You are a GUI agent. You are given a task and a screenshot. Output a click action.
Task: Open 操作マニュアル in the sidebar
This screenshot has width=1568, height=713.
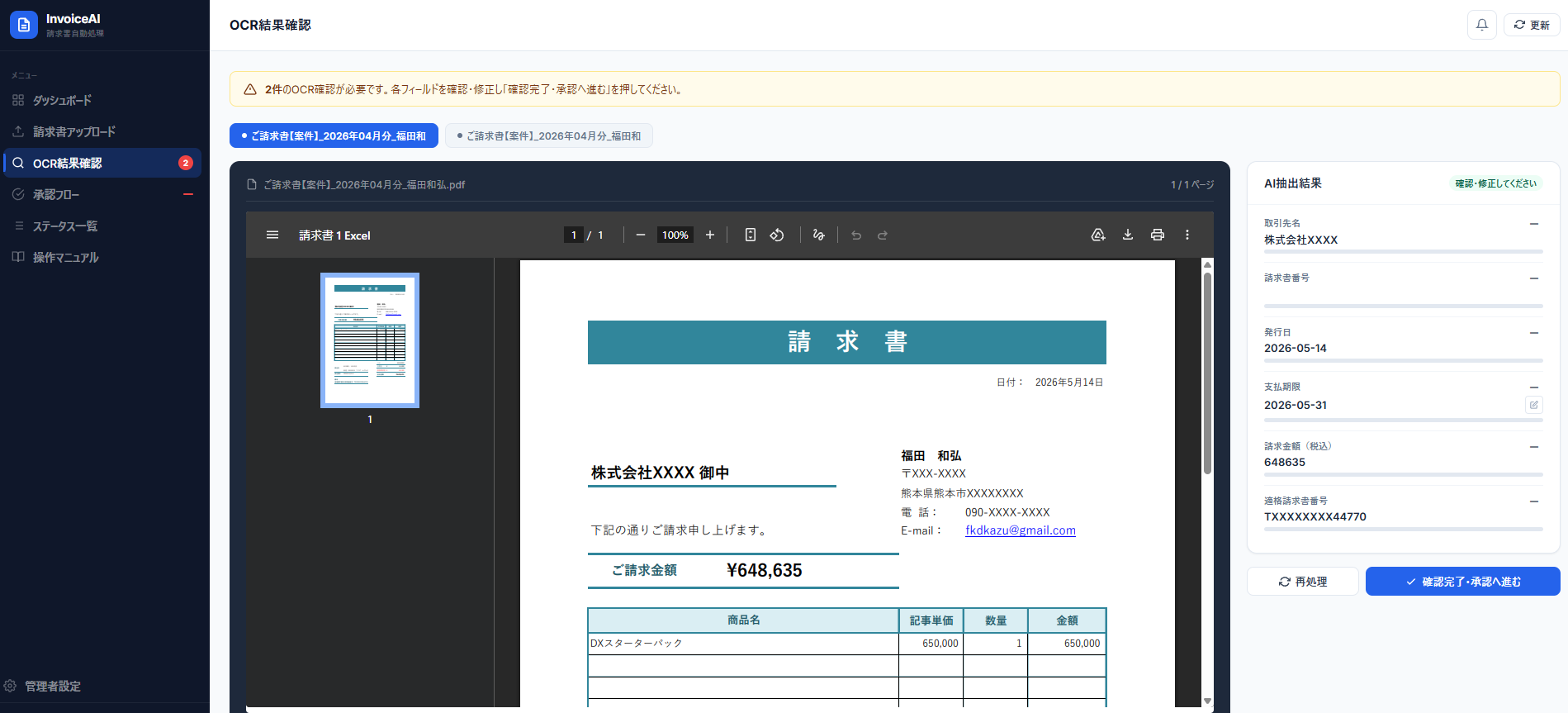[x=101, y=257]
